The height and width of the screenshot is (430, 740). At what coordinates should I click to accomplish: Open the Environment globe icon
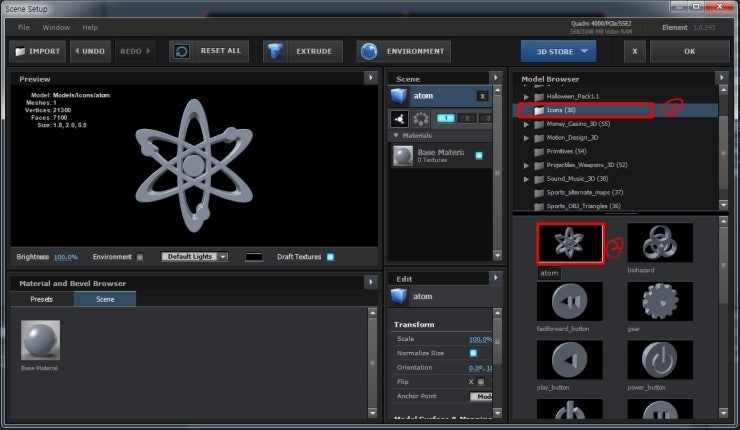click(369, 51)
